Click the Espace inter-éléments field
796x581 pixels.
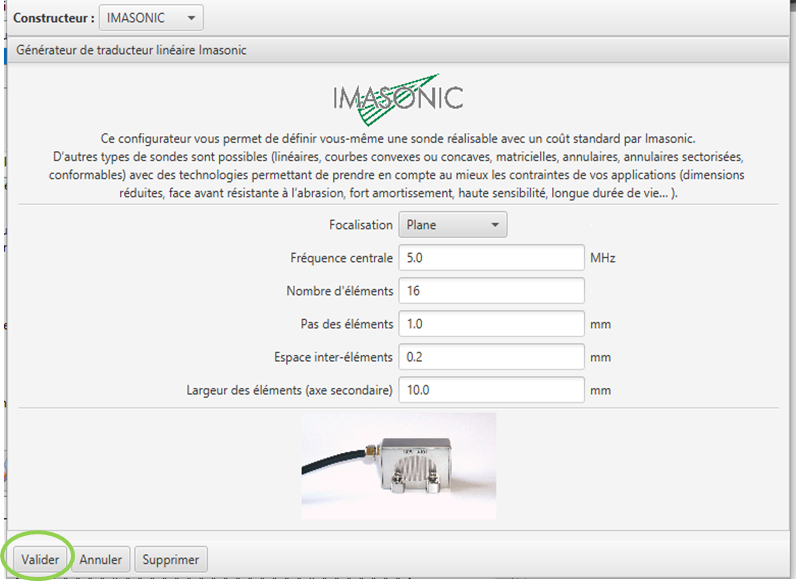tap(491, 357)
